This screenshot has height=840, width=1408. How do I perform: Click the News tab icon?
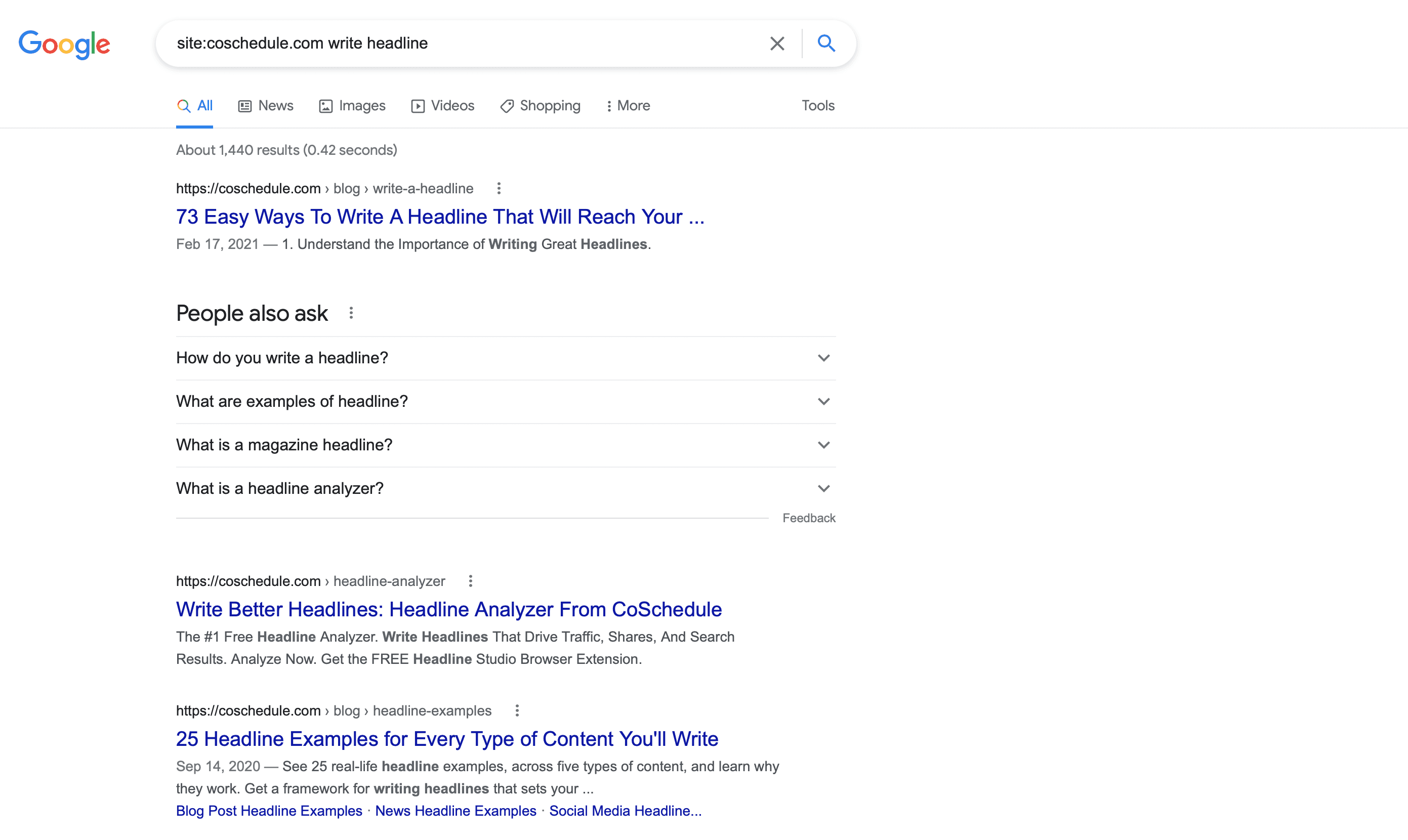tap(244, 105)
